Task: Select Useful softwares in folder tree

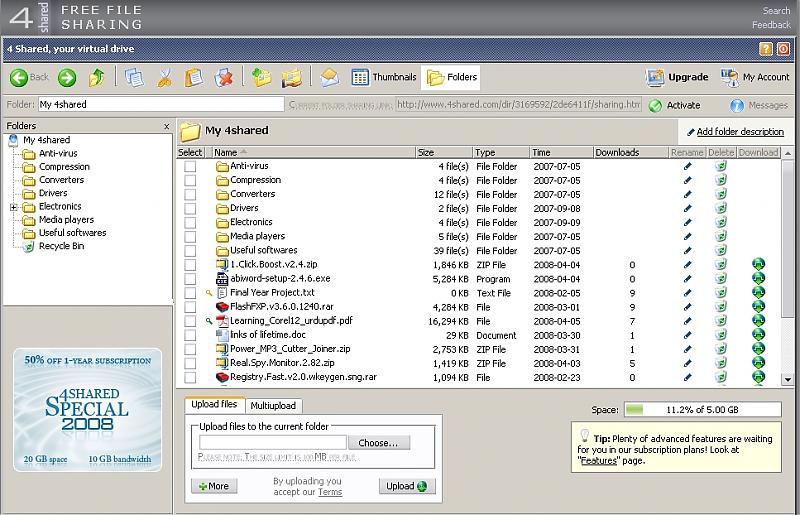Action: (72, 233)
